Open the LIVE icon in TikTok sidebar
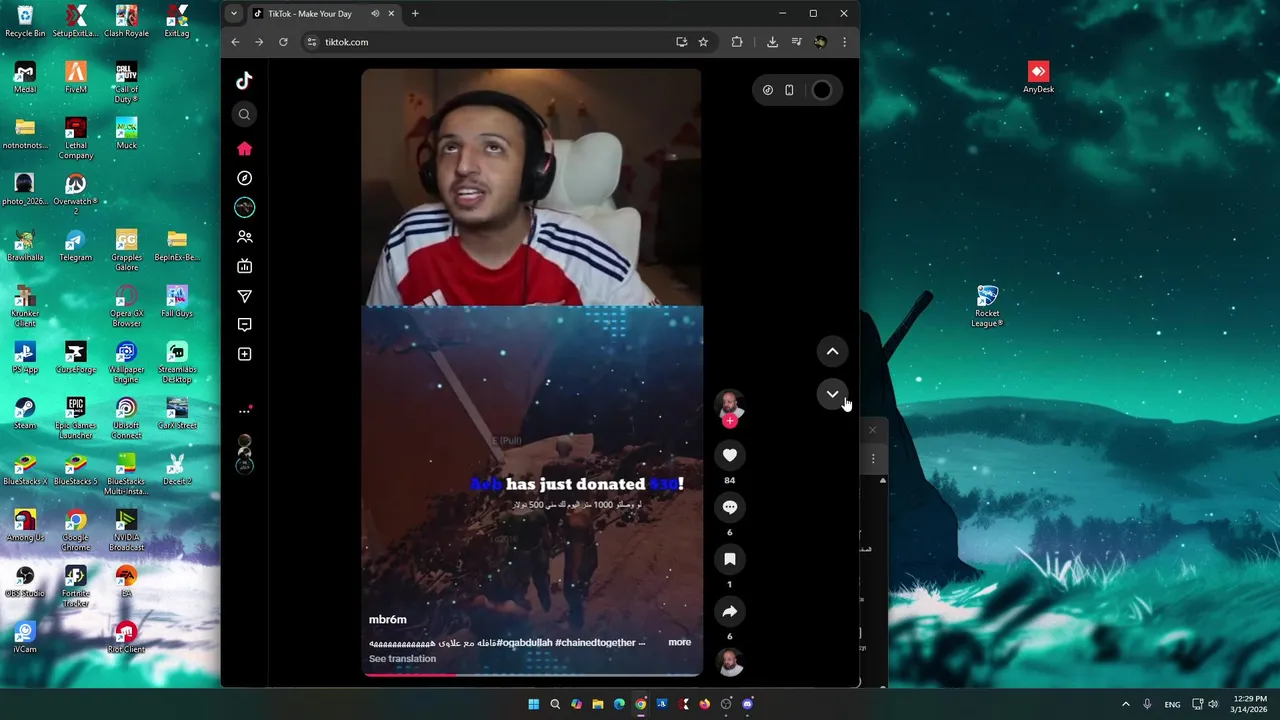The height and width of the screenshot is (720, 1280). click(x=244, y=266)
